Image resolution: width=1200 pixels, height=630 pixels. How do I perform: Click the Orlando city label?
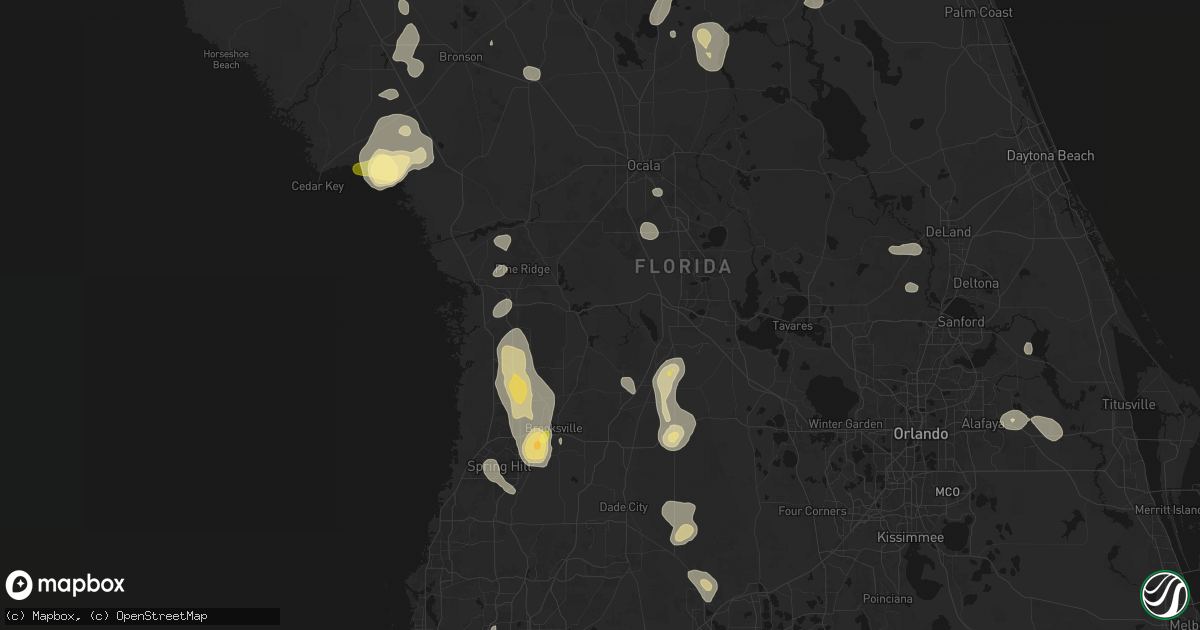click(920, 434)
